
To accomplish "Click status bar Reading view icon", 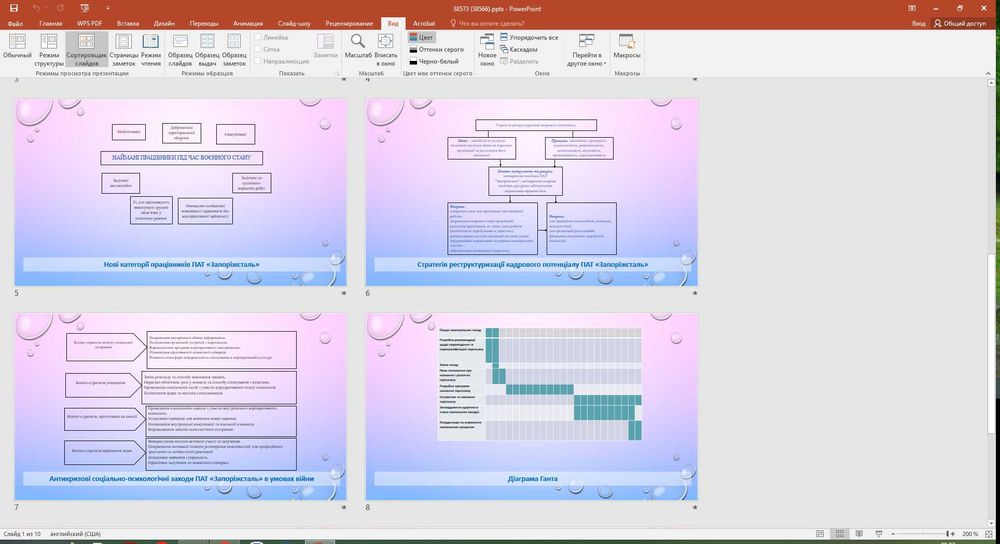I will pos(859,534).
